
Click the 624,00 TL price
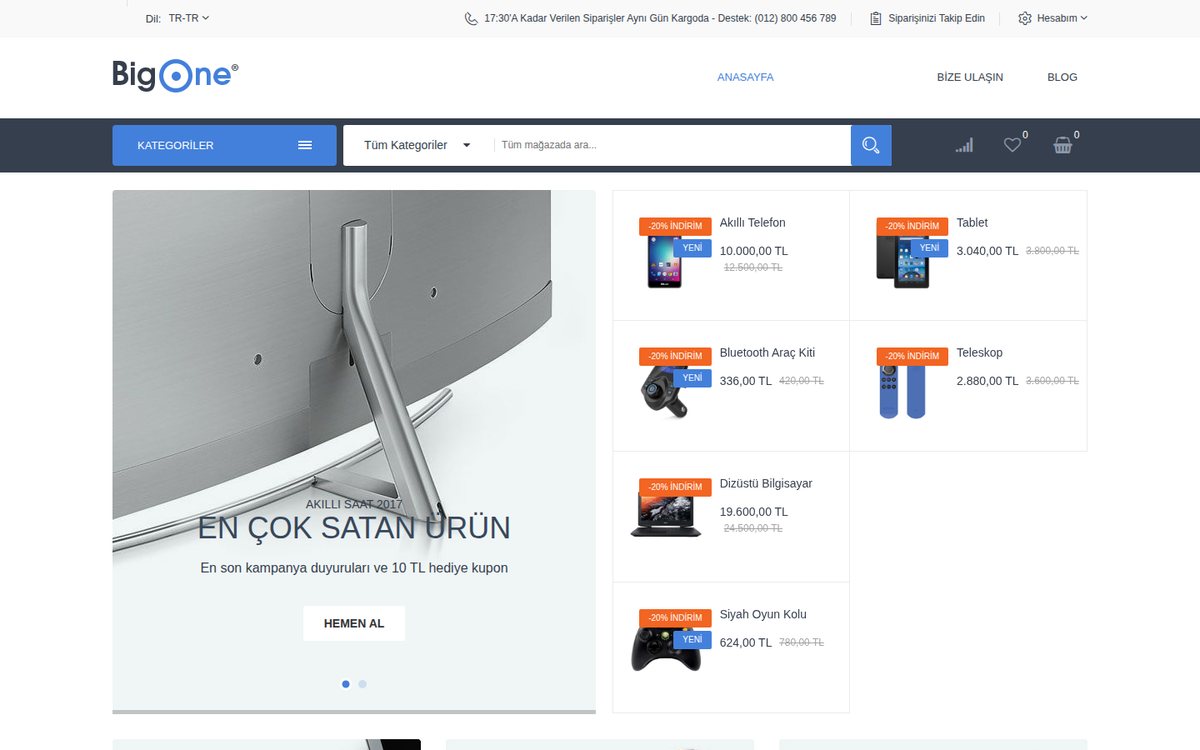tap(746, 643)
